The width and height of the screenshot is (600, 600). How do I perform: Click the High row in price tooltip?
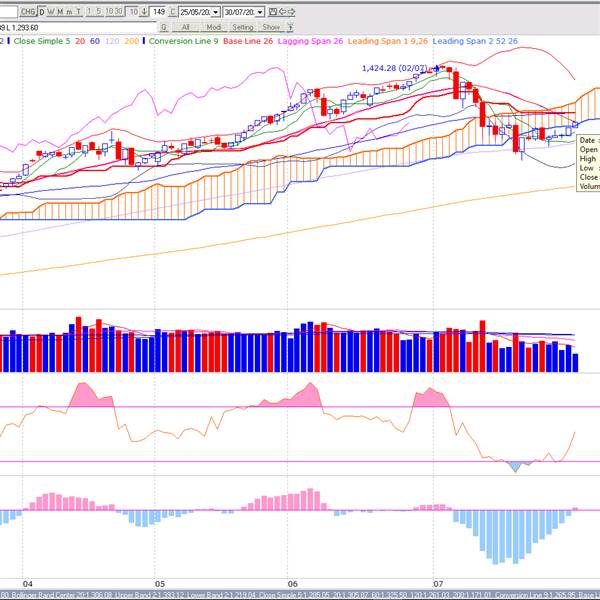589,158
